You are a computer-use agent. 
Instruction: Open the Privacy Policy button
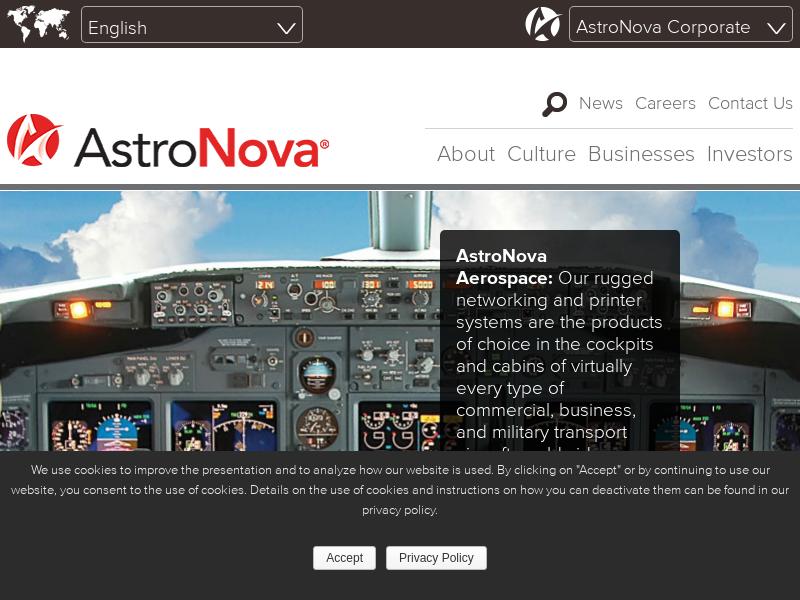tap(436, 558)
